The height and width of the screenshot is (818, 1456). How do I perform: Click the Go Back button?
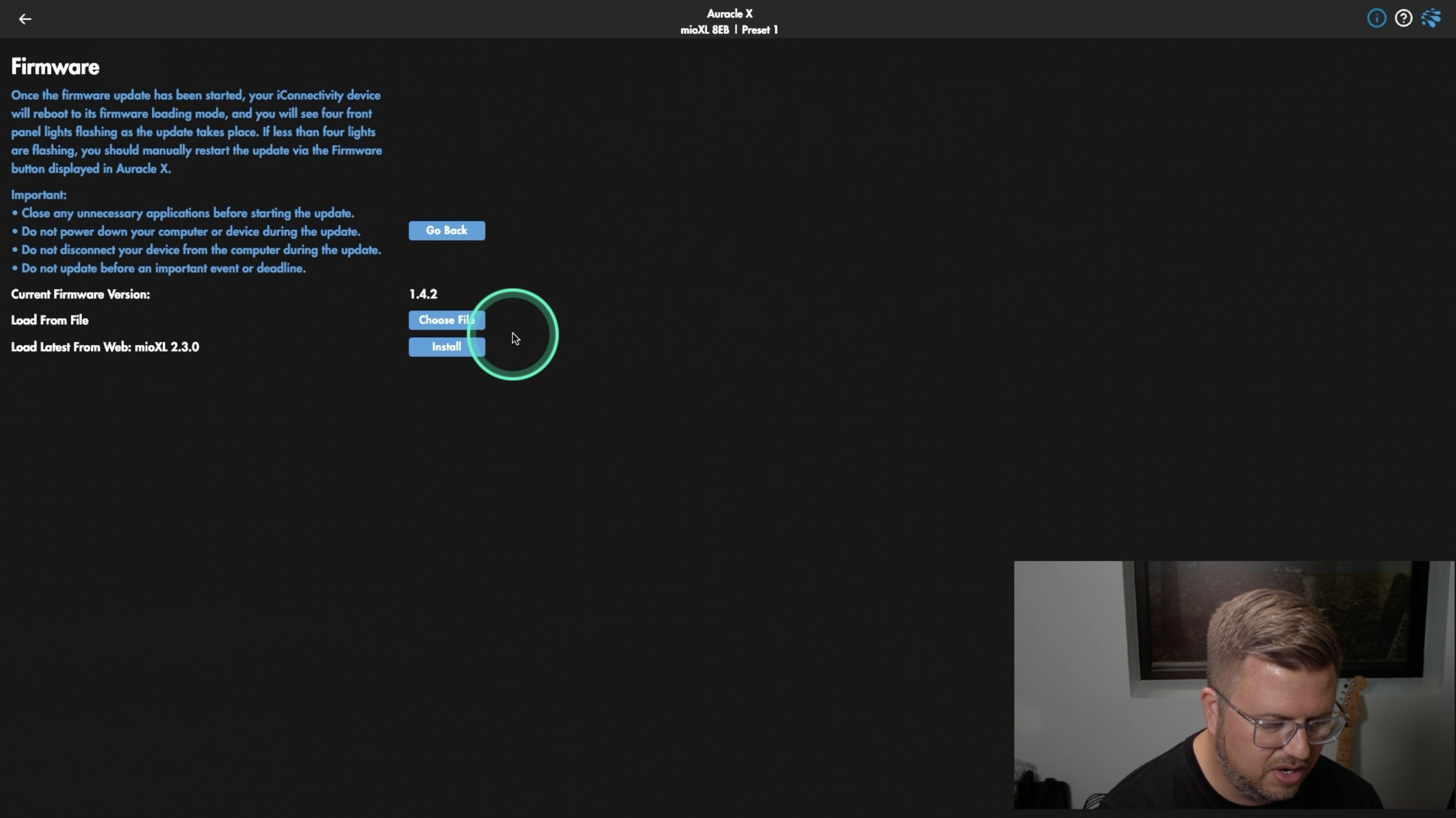click(447, 231)
